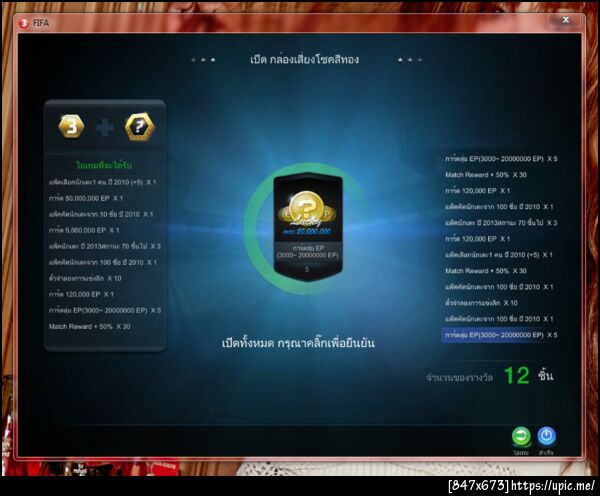The image size is (600, 496).
Task: Open the center Lucky EP reward card
Action: 308,228
